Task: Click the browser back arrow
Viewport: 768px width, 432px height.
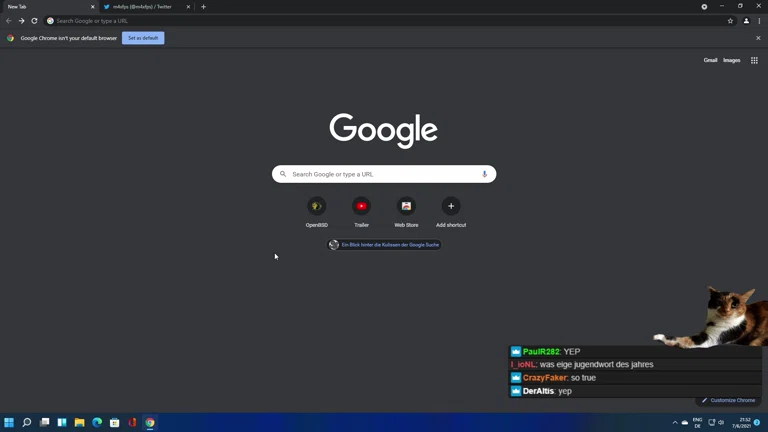Action: coord(8,21)
